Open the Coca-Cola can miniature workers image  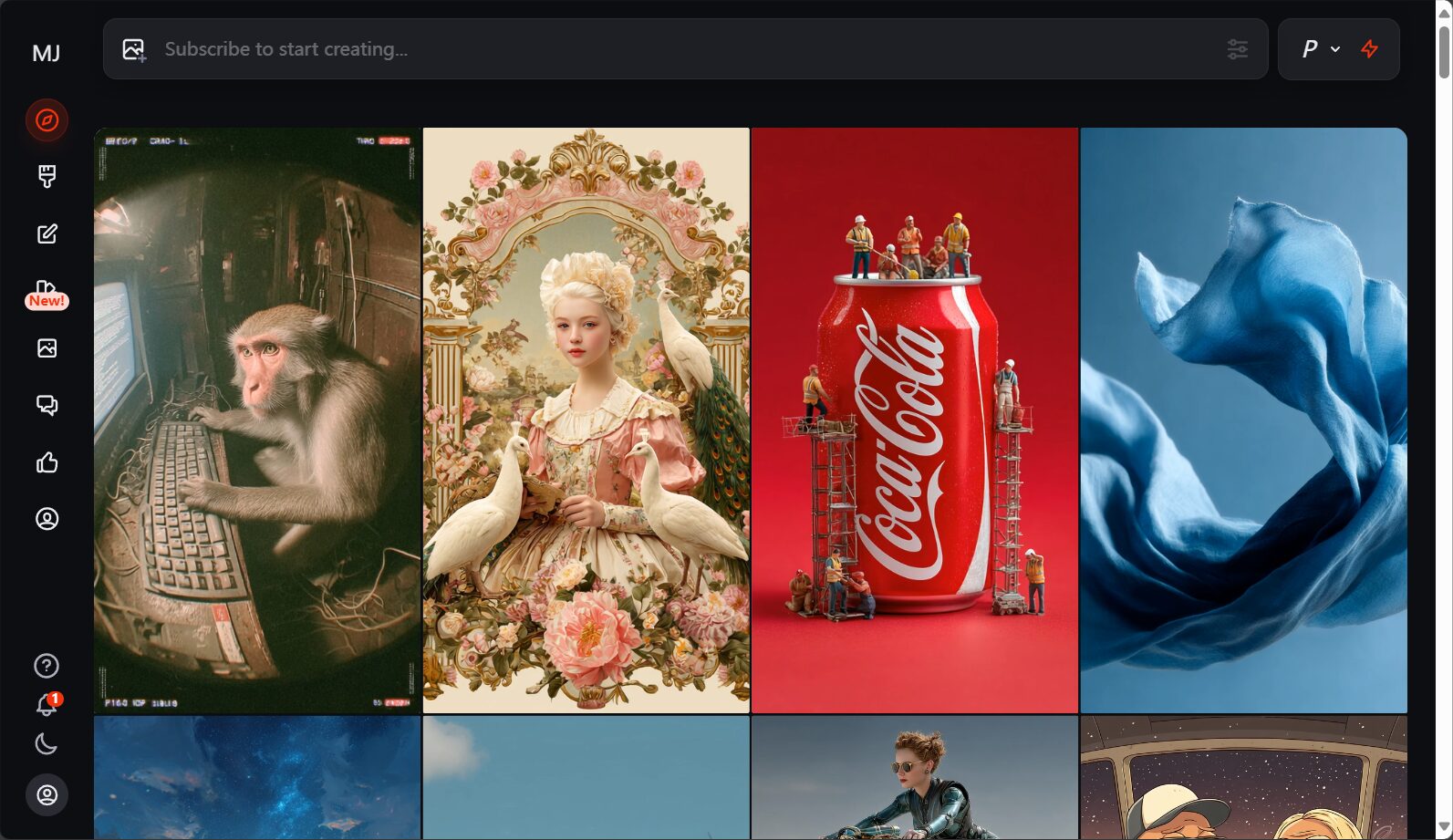(915, 420)
